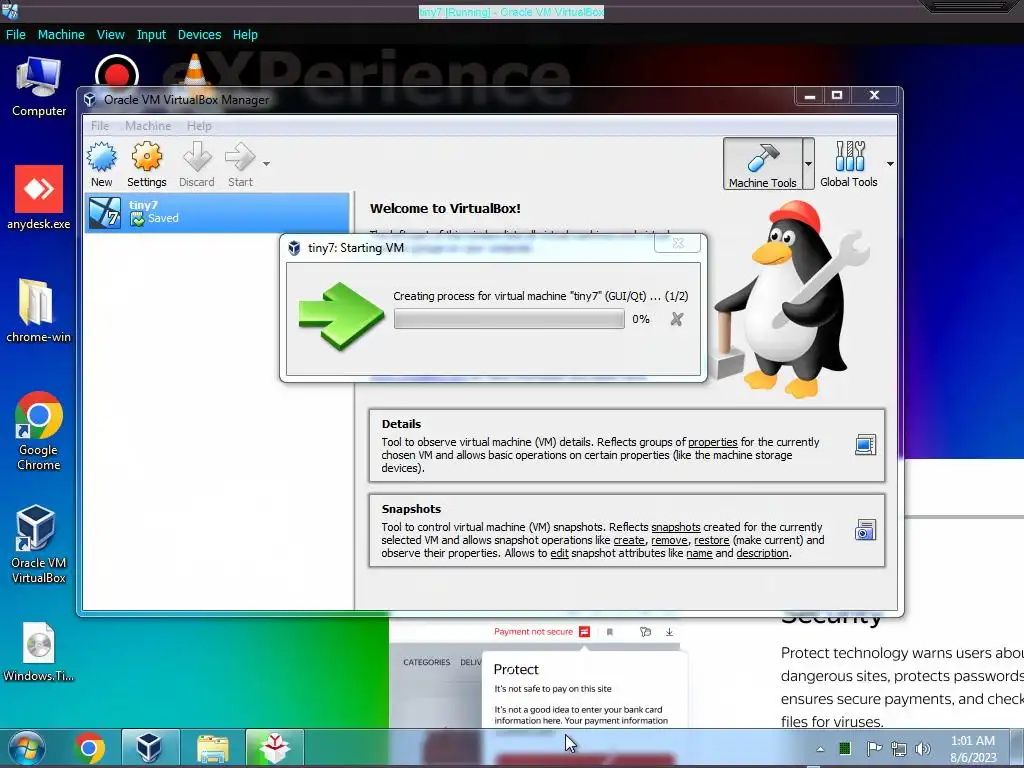Click the Welcome to VirtualBox! heading
Viewport: 1024px width, 768px height.
[x=445, y=208]
